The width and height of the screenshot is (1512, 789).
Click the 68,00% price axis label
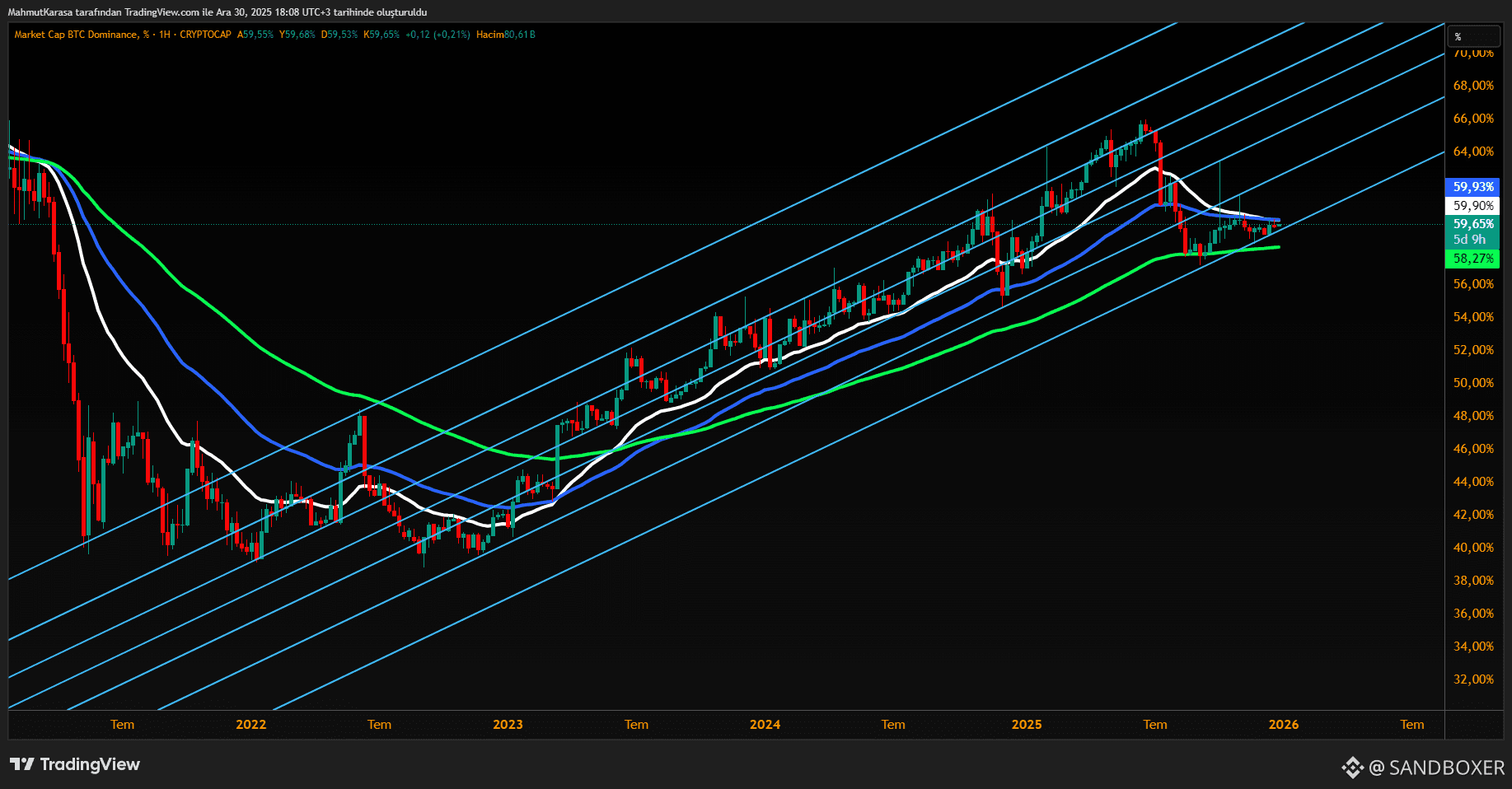[1473, 86]
